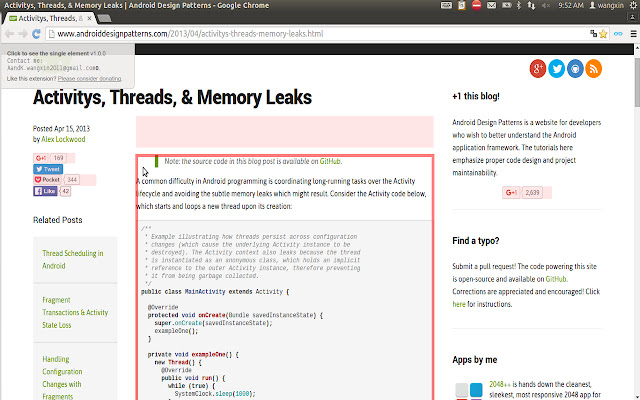Open the 9:52 AM clock menu
Image resolution: width=640 pixels, height=400 pixels.
pos(571,5)
